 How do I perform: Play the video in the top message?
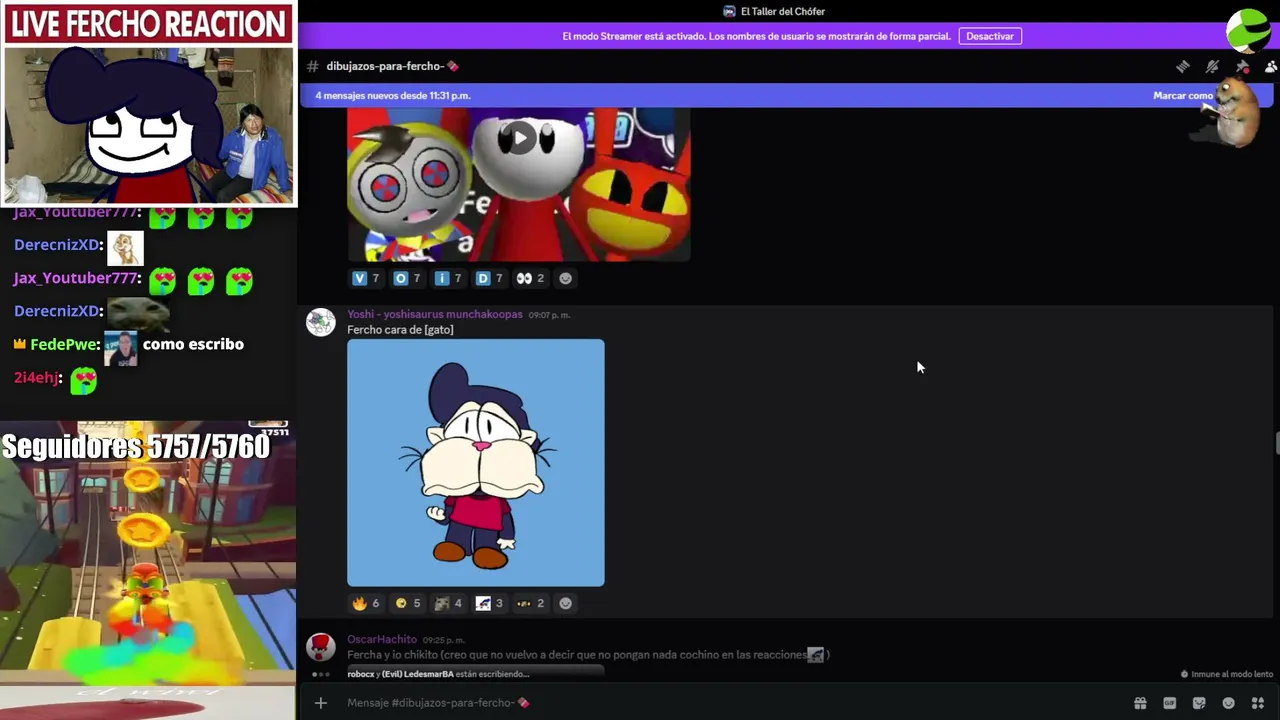point(518,138)
